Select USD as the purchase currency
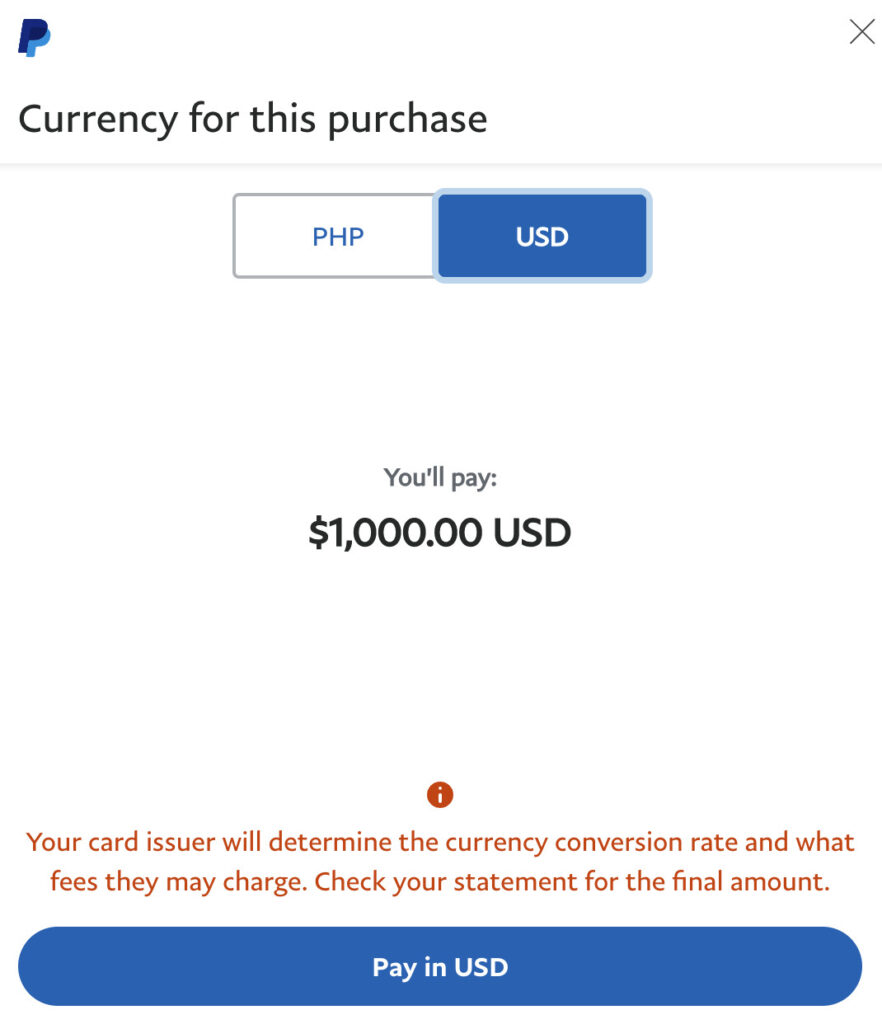Viewport: 882px width, 1024px height. pos(542,236)
